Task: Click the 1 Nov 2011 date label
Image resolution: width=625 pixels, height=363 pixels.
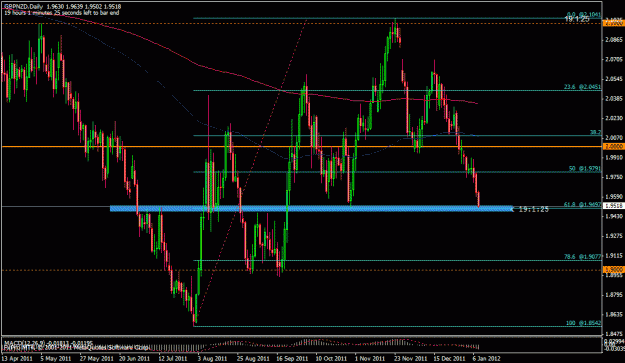Action: [x=370, y=358]
